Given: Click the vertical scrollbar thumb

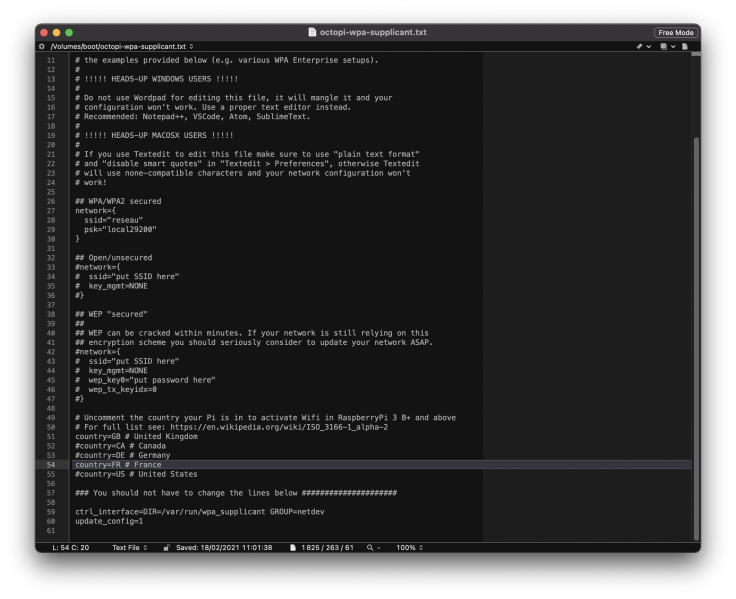Looking at the screenshot, I should coord(696,338).
